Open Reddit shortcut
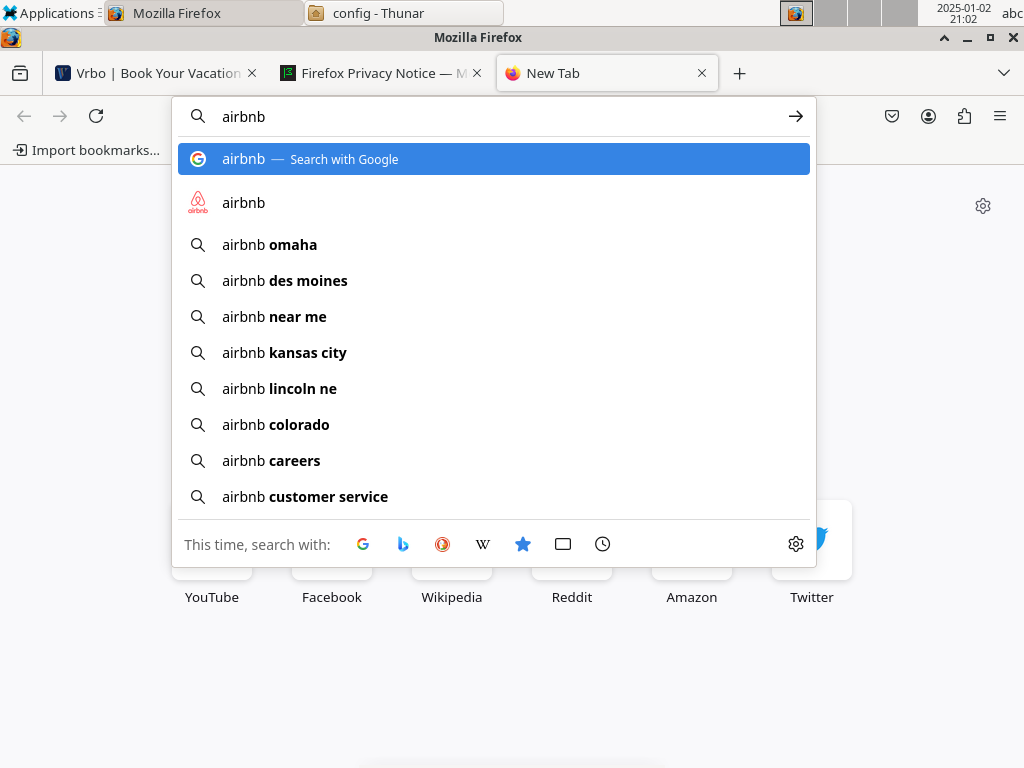This screenshot has height=768, width=1024. pyautogui.click(x=572, y=597)
